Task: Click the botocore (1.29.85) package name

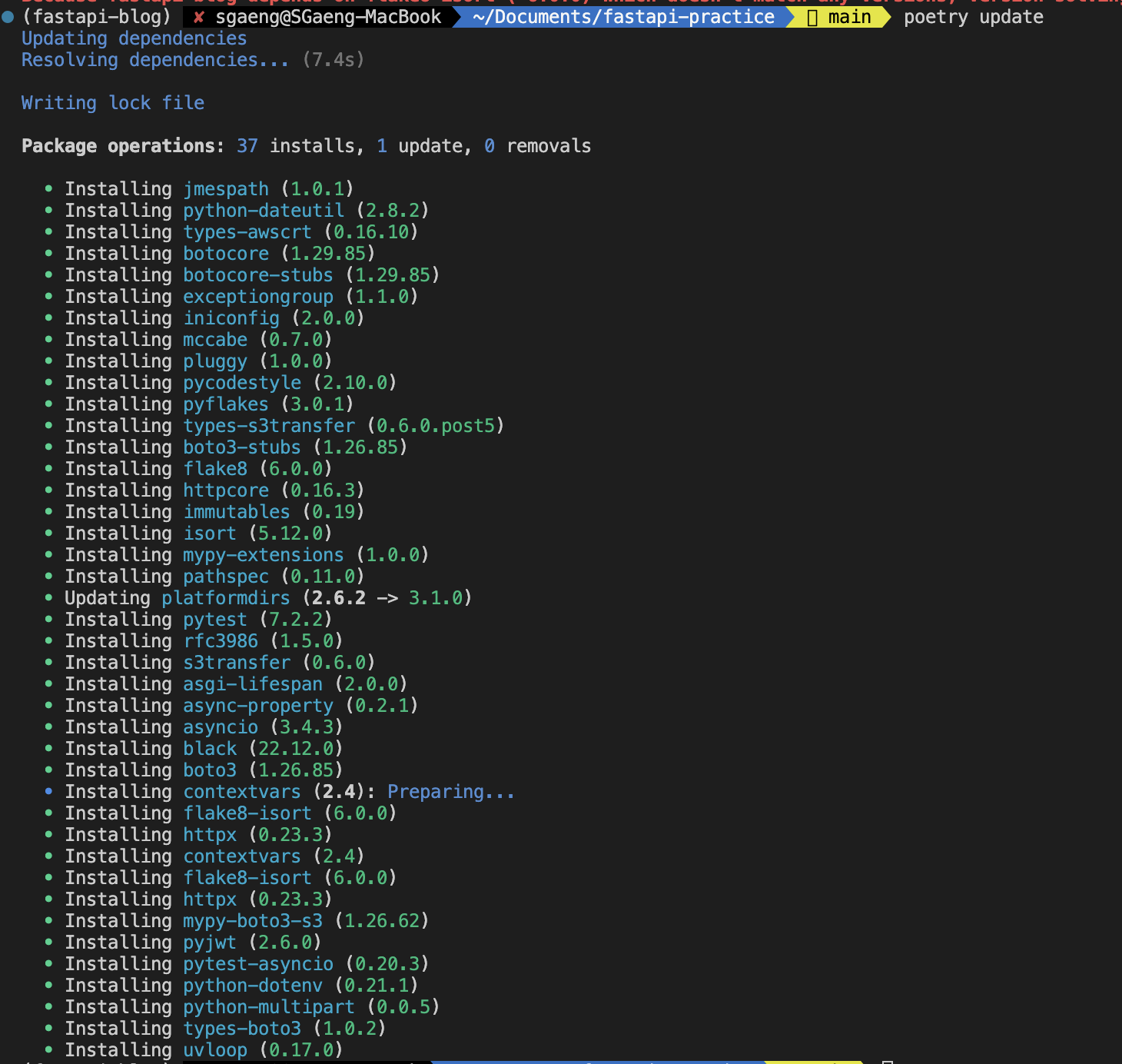Action: [x=226, y=254]
